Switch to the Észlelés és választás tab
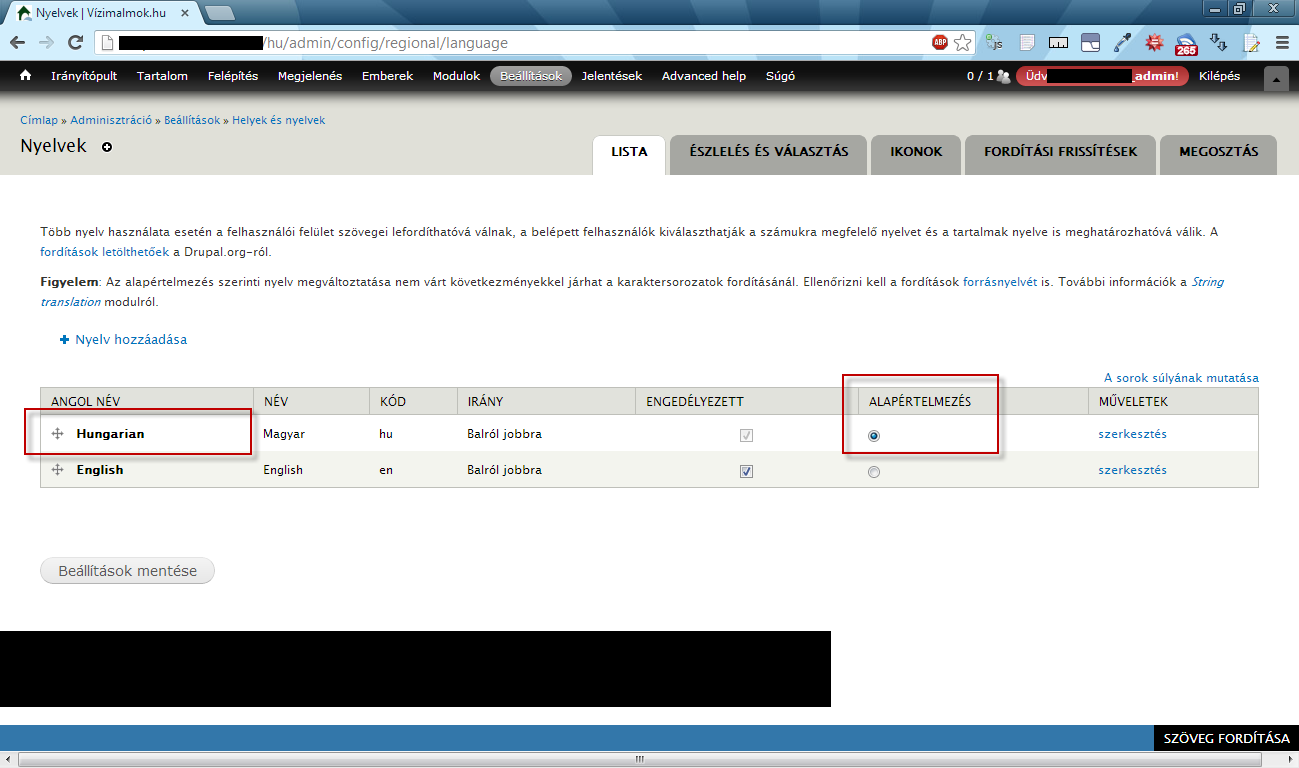 coord(768,152)
